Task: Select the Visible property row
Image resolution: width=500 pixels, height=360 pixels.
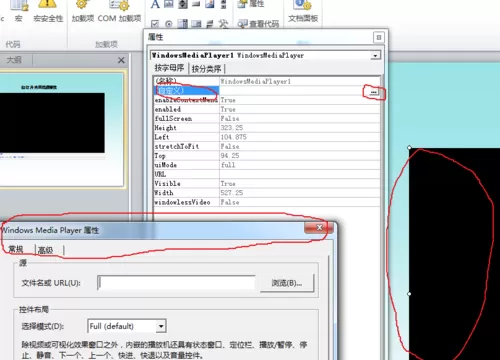Action: point(266,184)
